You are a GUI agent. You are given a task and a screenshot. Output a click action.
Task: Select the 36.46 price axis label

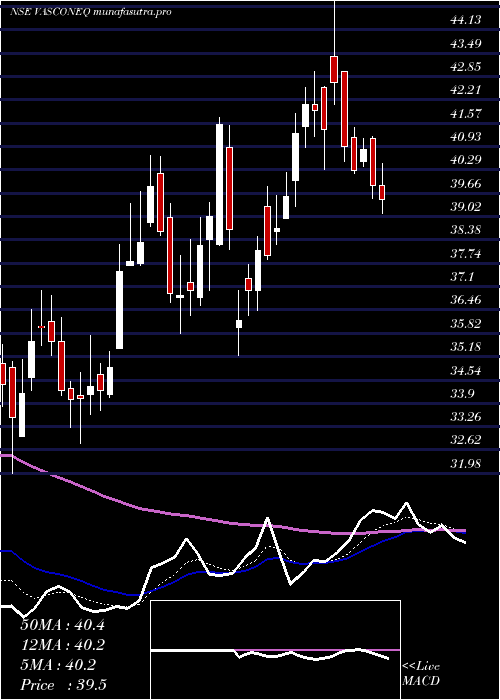coord(466,300)
